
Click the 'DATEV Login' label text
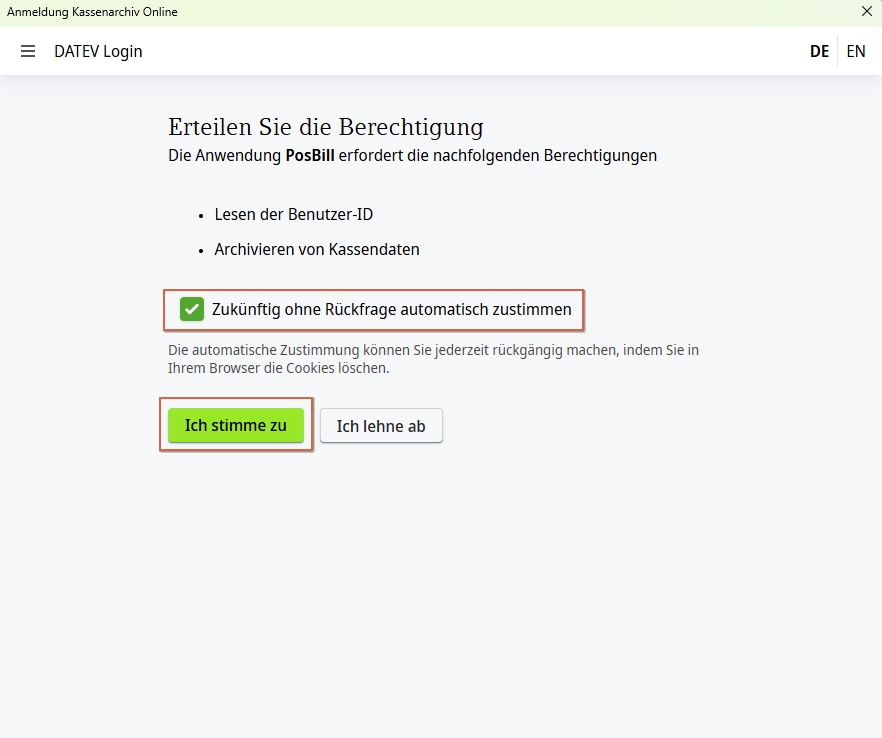(x=97, y=51)
